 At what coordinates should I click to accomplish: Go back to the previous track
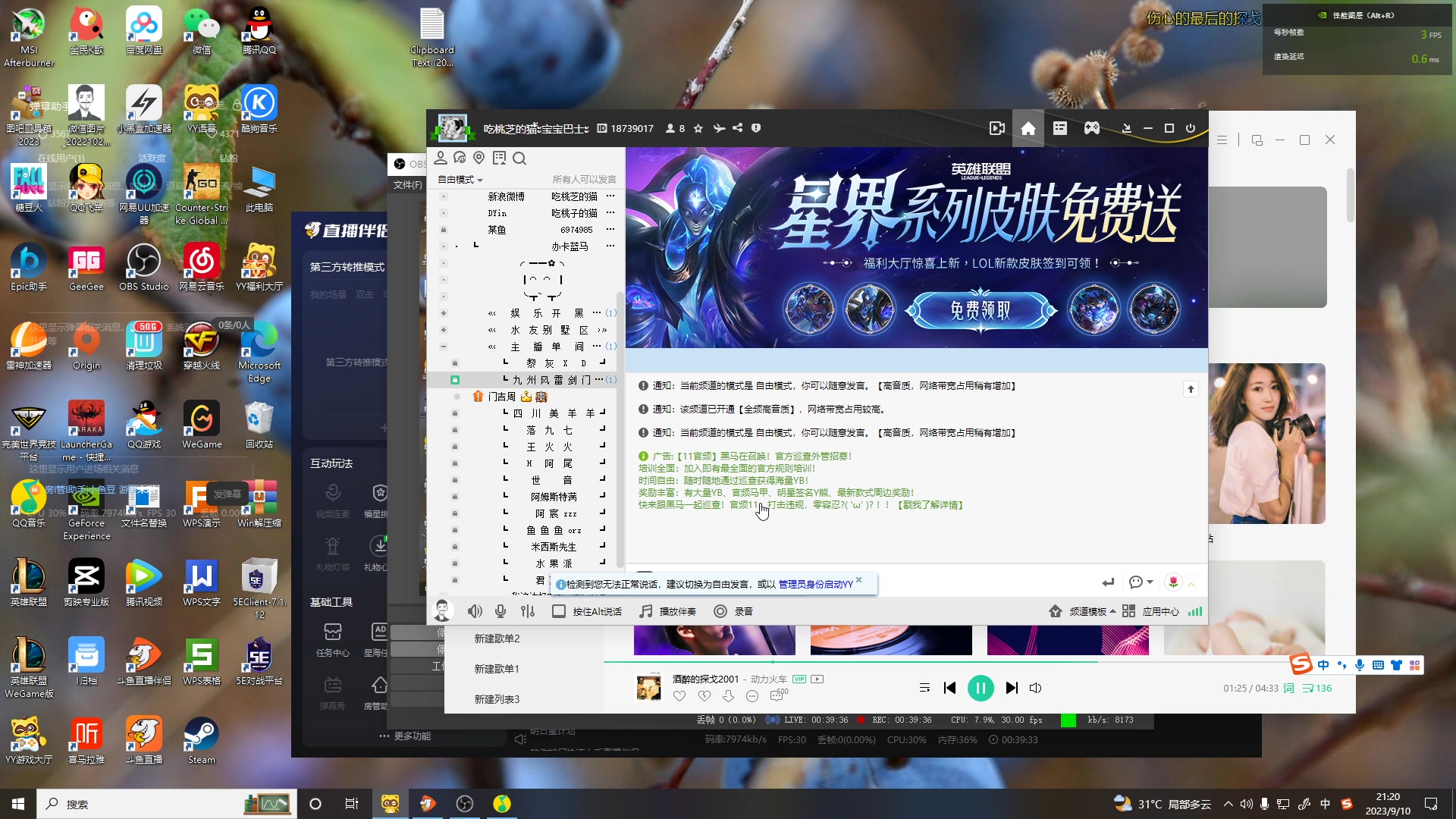pyautogui.click(x=949, y=688)
